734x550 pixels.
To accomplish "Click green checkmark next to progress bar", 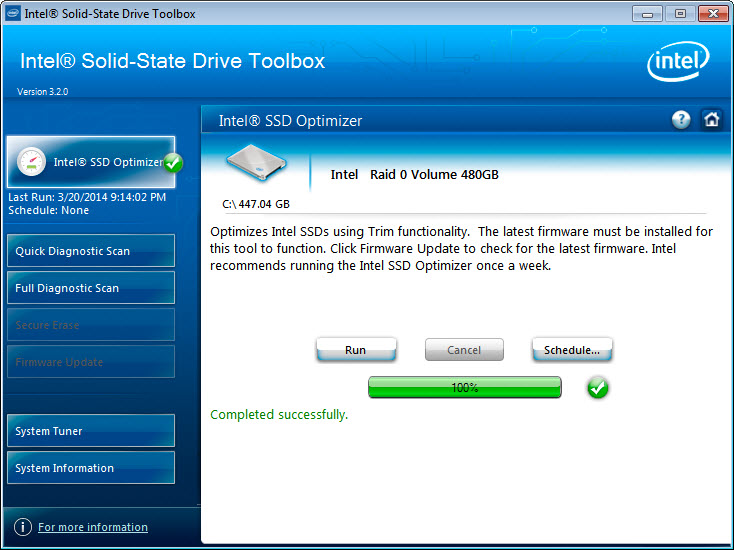I will 597,388.
